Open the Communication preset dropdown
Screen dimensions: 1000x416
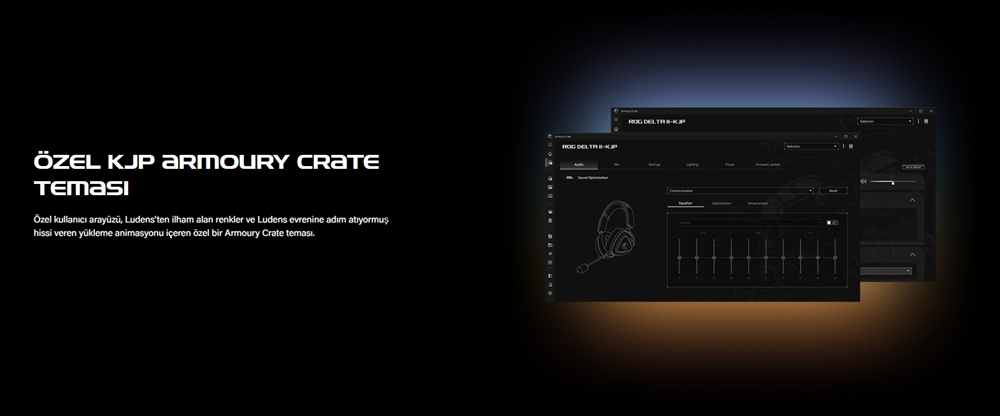point(740,191)
